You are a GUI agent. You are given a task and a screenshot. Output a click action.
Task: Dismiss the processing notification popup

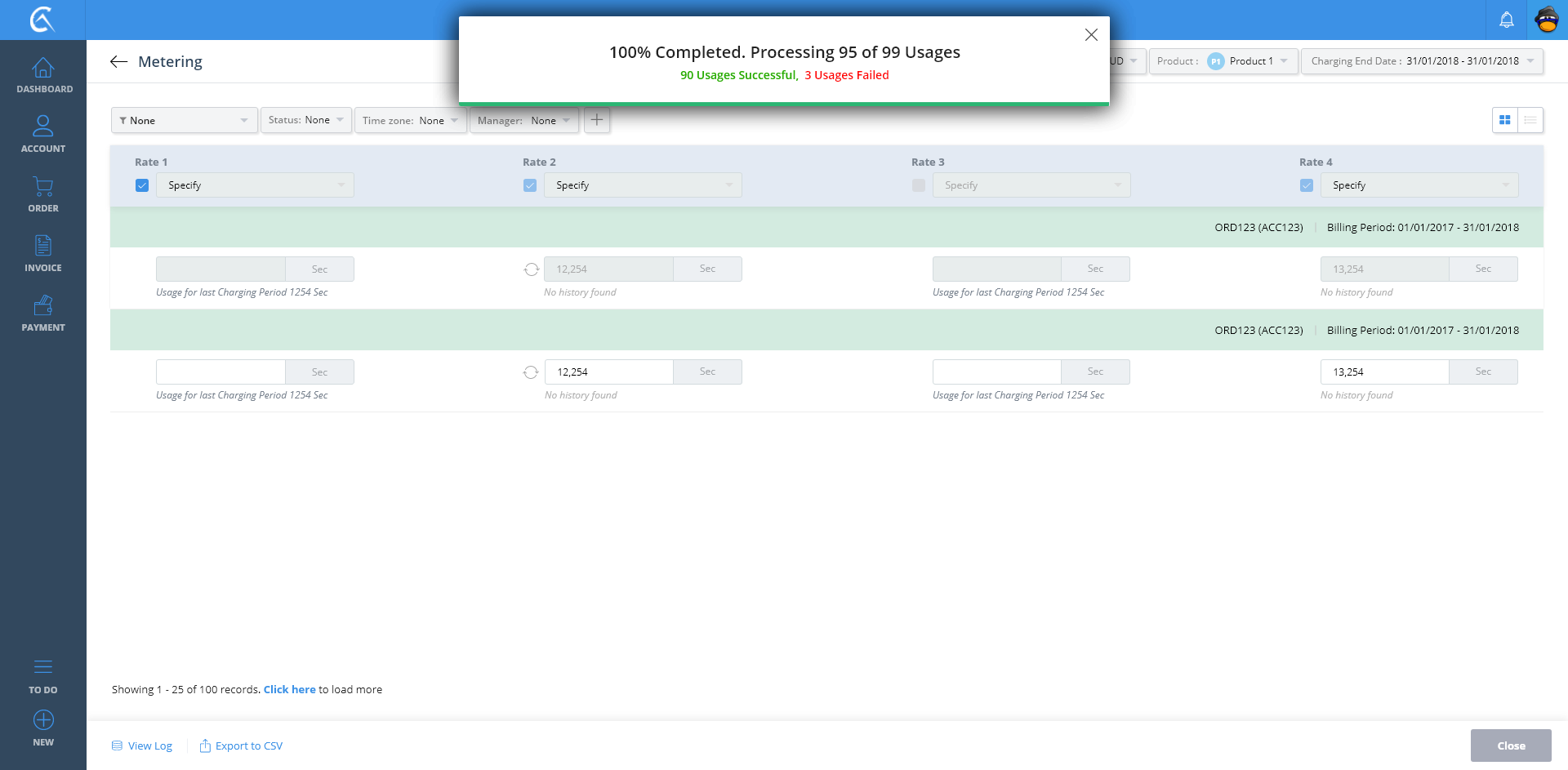click(x=1091, y=35)
